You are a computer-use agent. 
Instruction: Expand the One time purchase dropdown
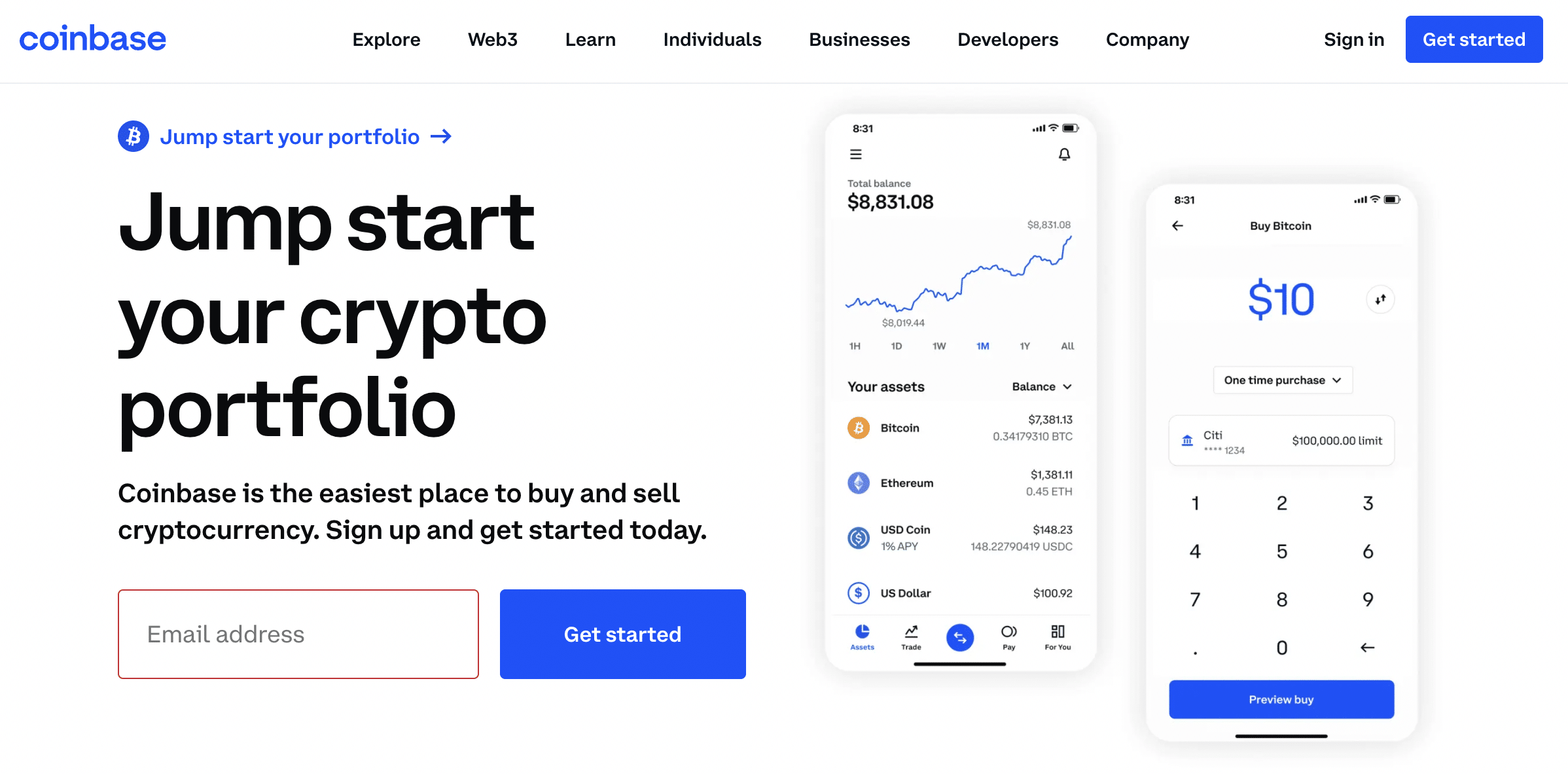point(1281,380)
